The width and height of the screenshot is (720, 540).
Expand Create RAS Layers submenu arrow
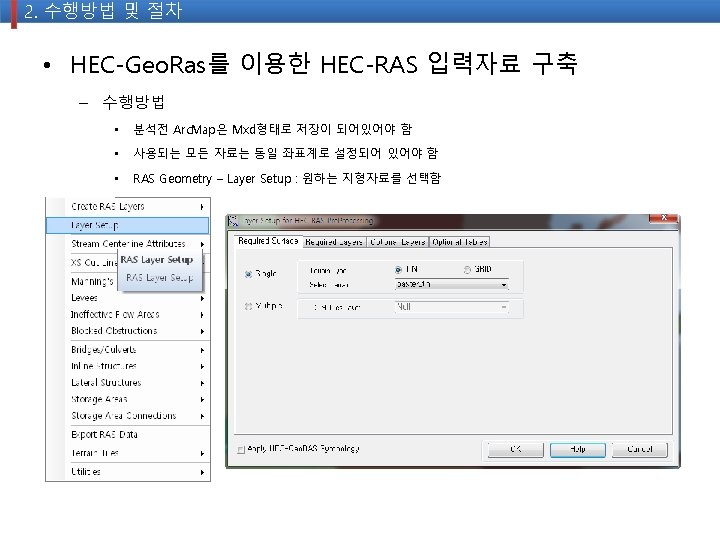coord(202,207)
